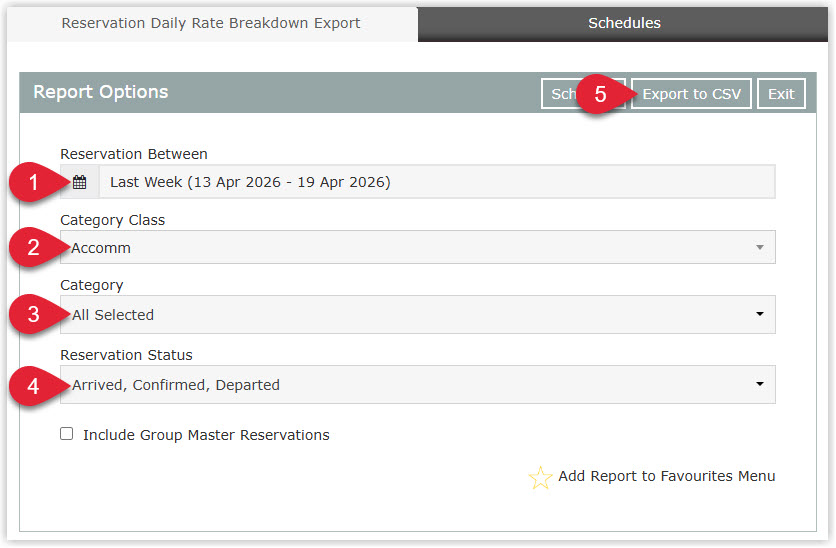The height and width of the screenshot is (548, 836).
Task: Click the favourites star icon
Action: 540,477
